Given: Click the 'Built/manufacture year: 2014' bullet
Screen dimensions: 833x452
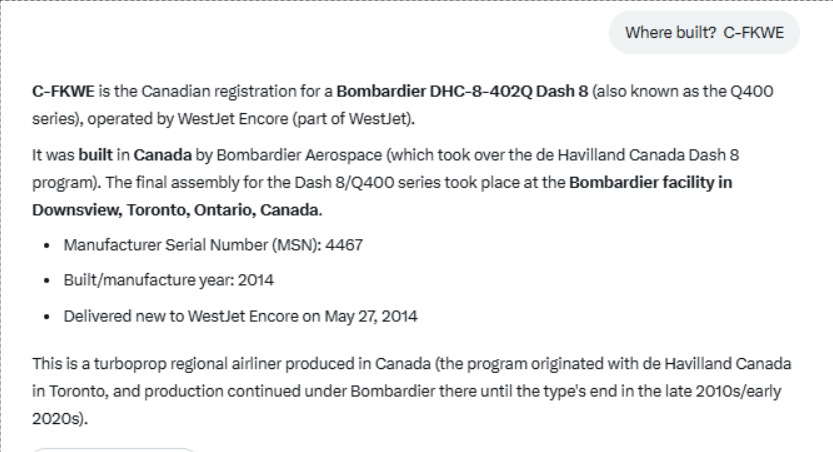Looking at the screenshot, I should [169, 280].
